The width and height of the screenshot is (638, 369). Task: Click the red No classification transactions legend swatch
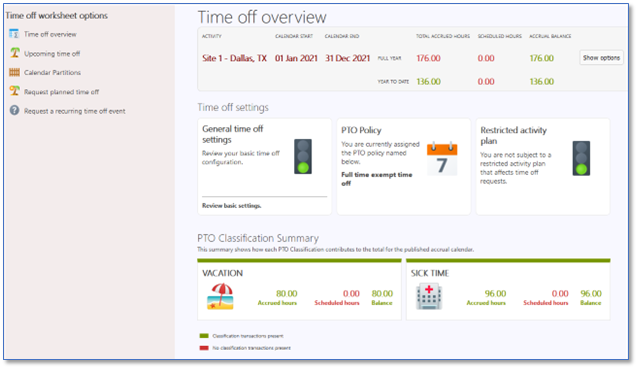[x=204, y=348]
